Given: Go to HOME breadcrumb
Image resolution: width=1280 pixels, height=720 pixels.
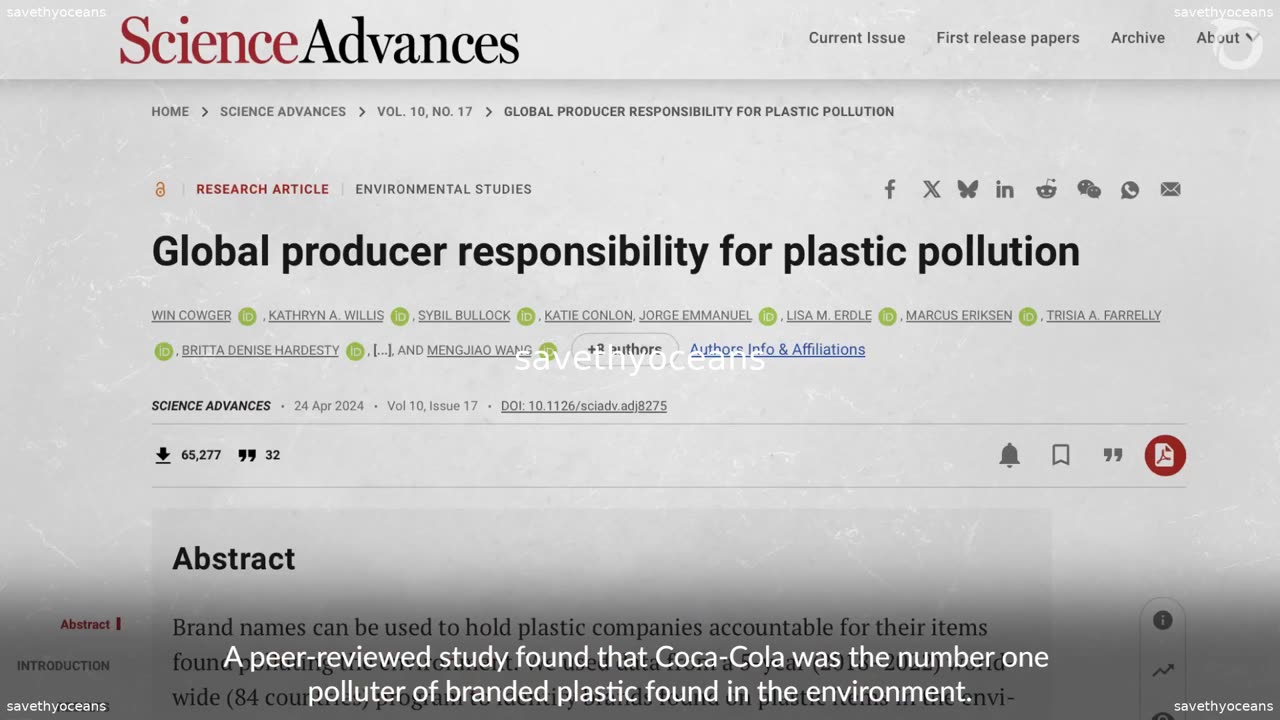Looking at the screenshot, I should point(170,111).
